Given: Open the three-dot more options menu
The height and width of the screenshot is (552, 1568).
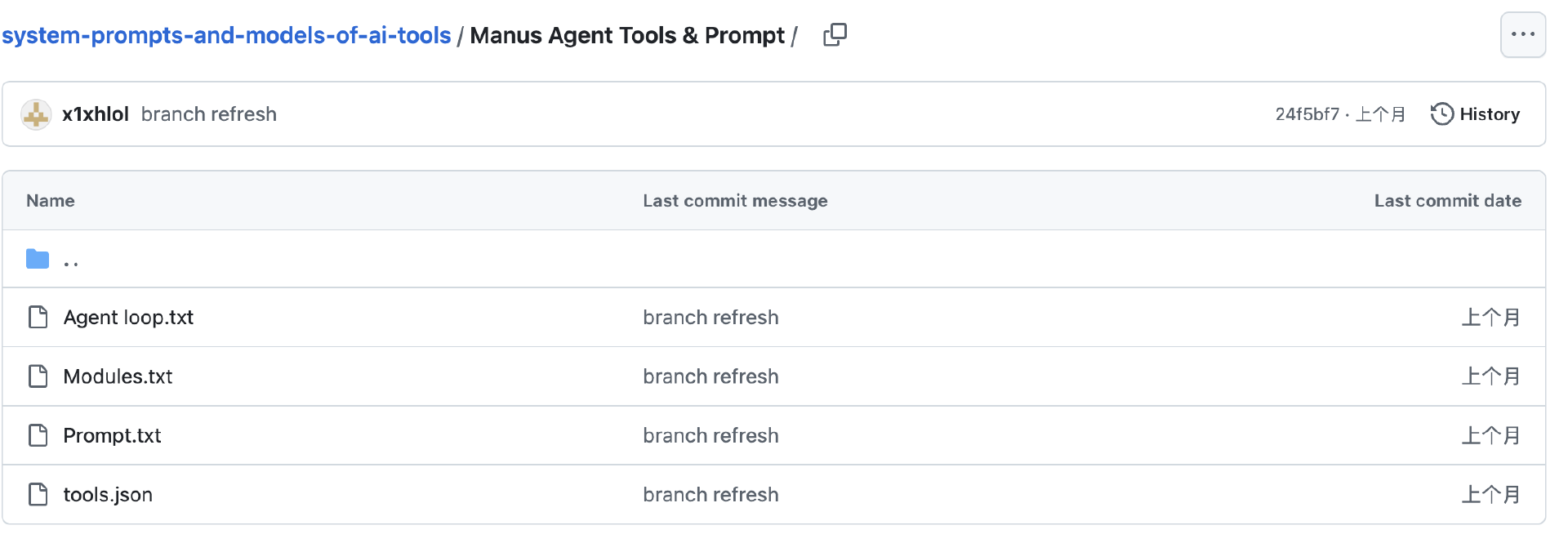Looking at the screenshot, I should [1522, 35].
